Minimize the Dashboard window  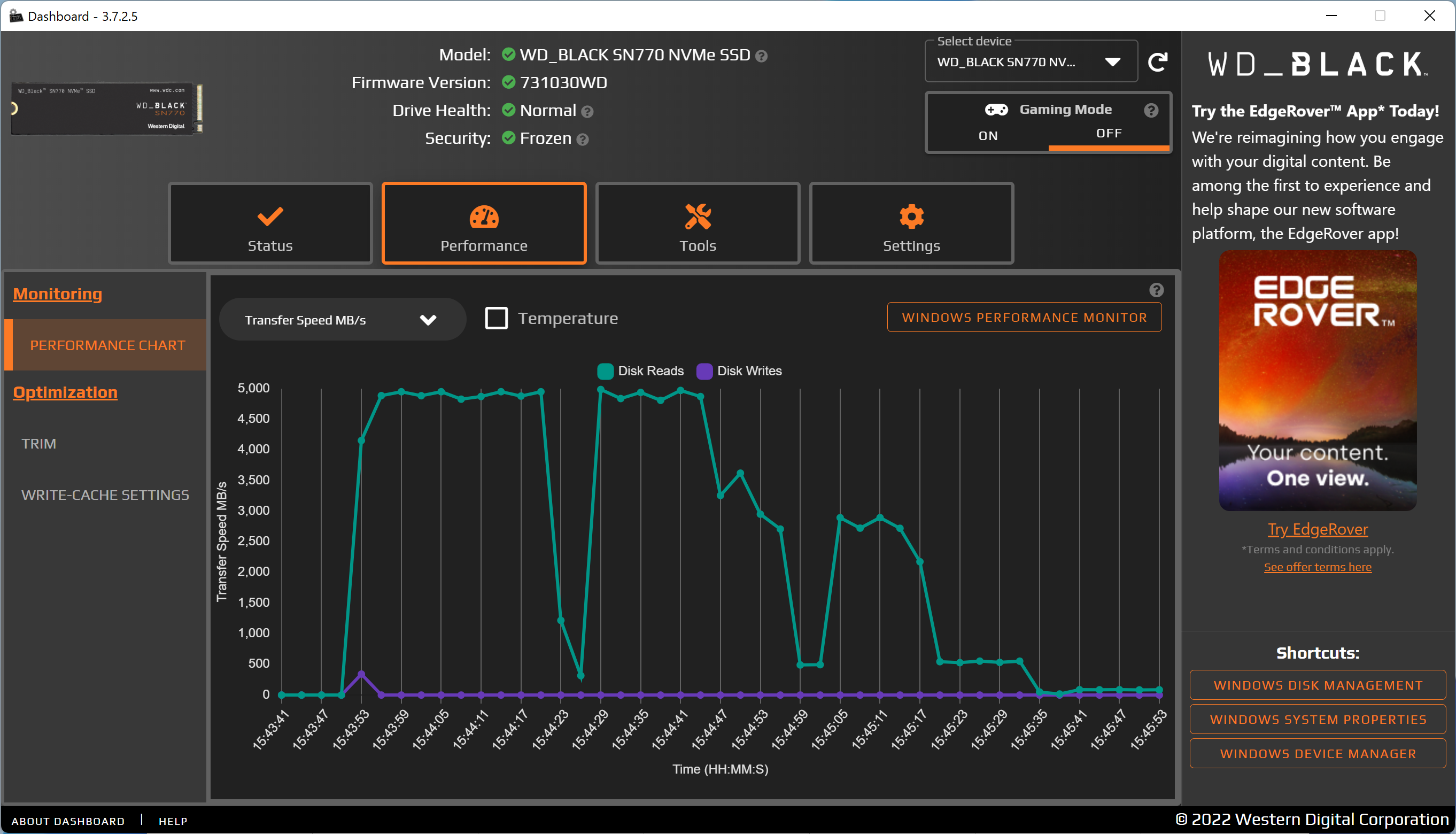1330,16
